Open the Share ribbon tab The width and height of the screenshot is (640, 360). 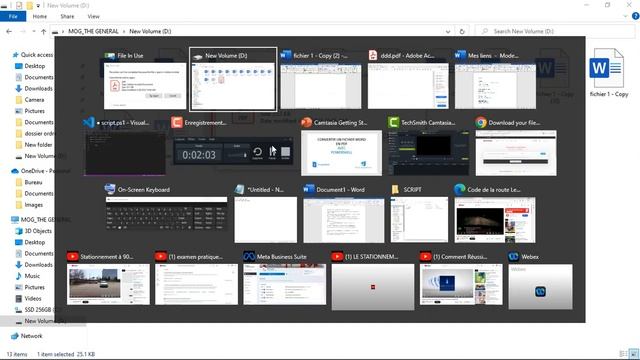(x=67, y=16)
